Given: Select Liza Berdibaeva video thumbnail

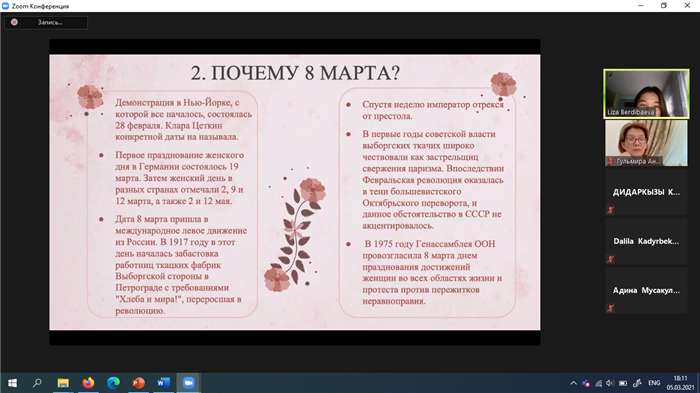Looking at the screenshot, I should click(646, 94).
